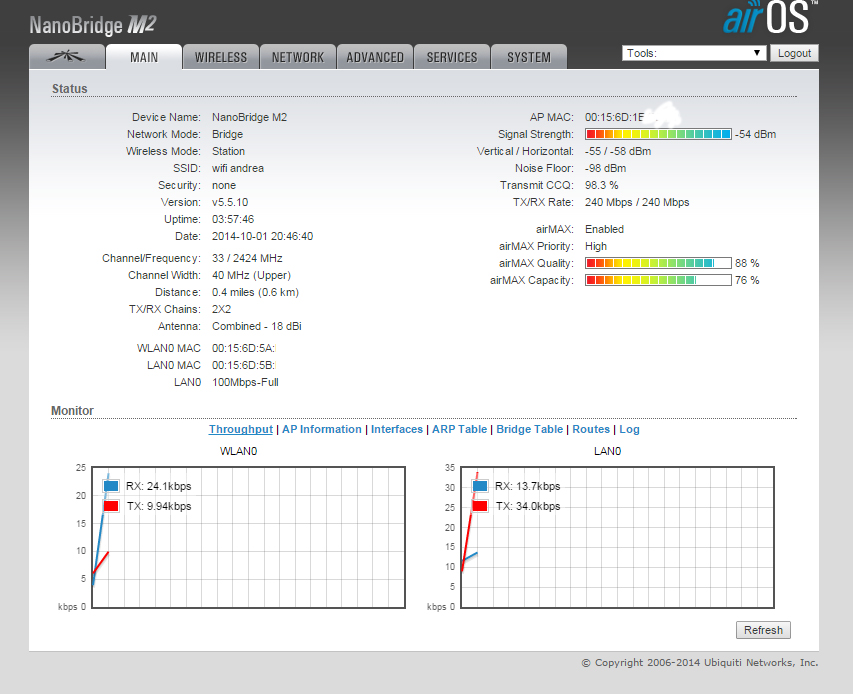Click the Refresh button
Image resolution: width=853 pixels, height=694 pixels.
tap(763, 630)
